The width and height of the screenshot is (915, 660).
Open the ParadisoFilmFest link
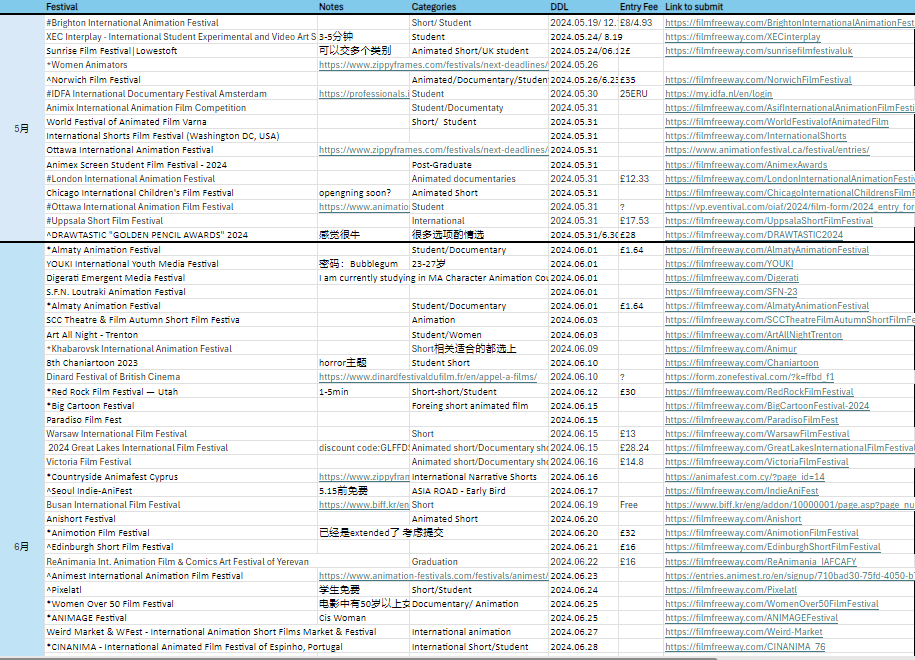point(752,420)
